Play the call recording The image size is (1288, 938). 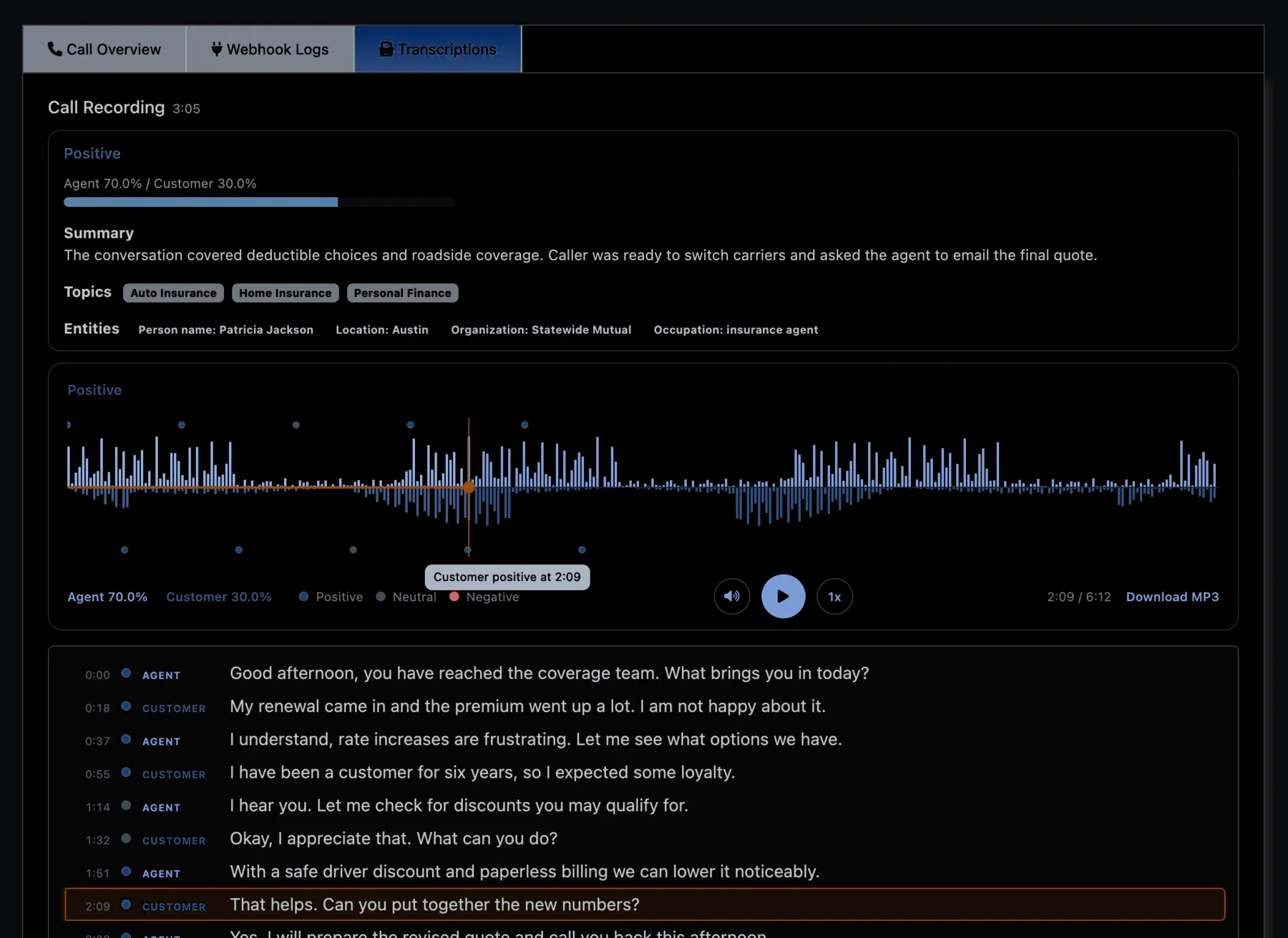point(783,596)
